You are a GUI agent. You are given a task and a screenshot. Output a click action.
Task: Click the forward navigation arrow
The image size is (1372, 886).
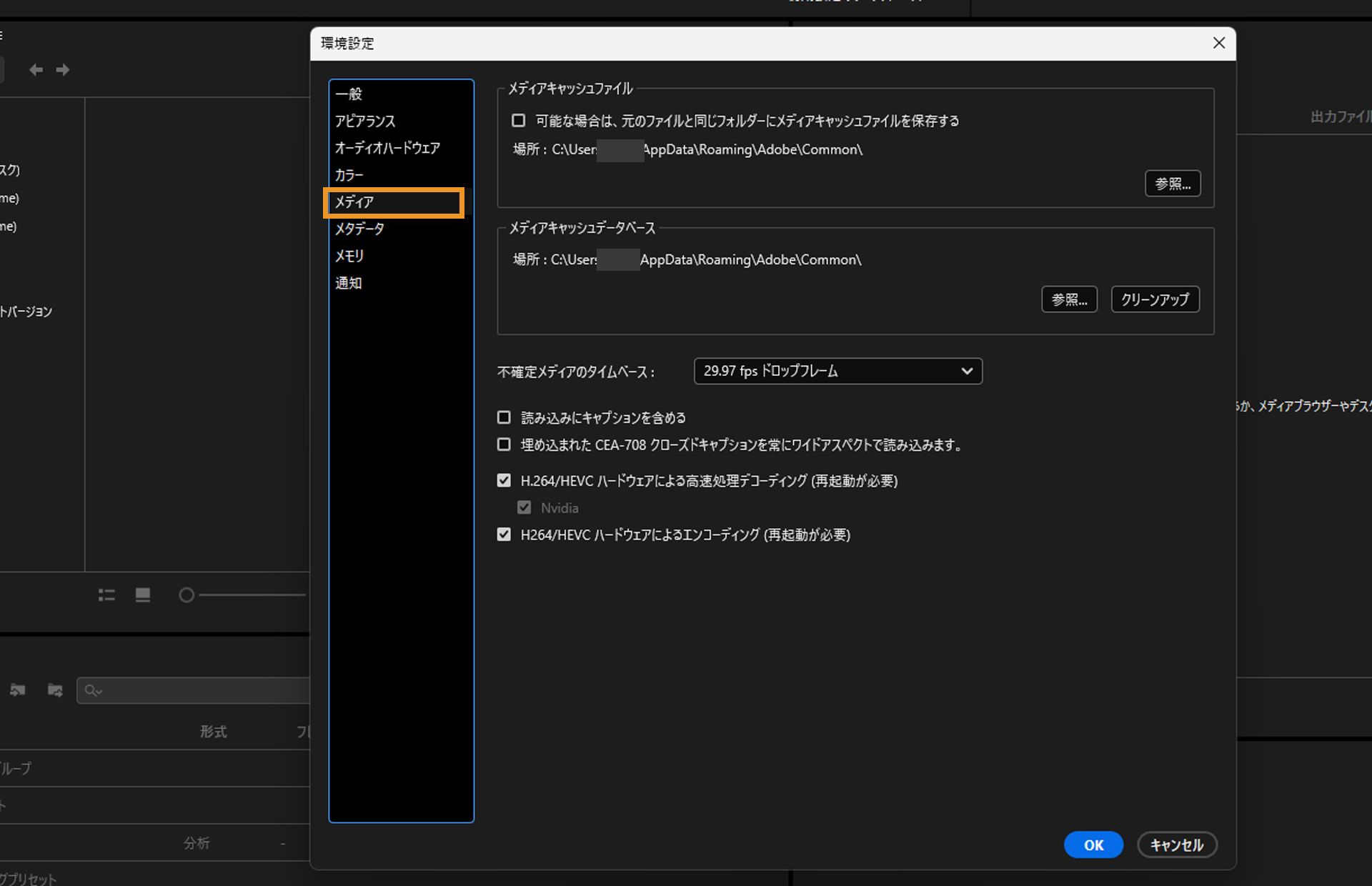click(x=62, y=69)
